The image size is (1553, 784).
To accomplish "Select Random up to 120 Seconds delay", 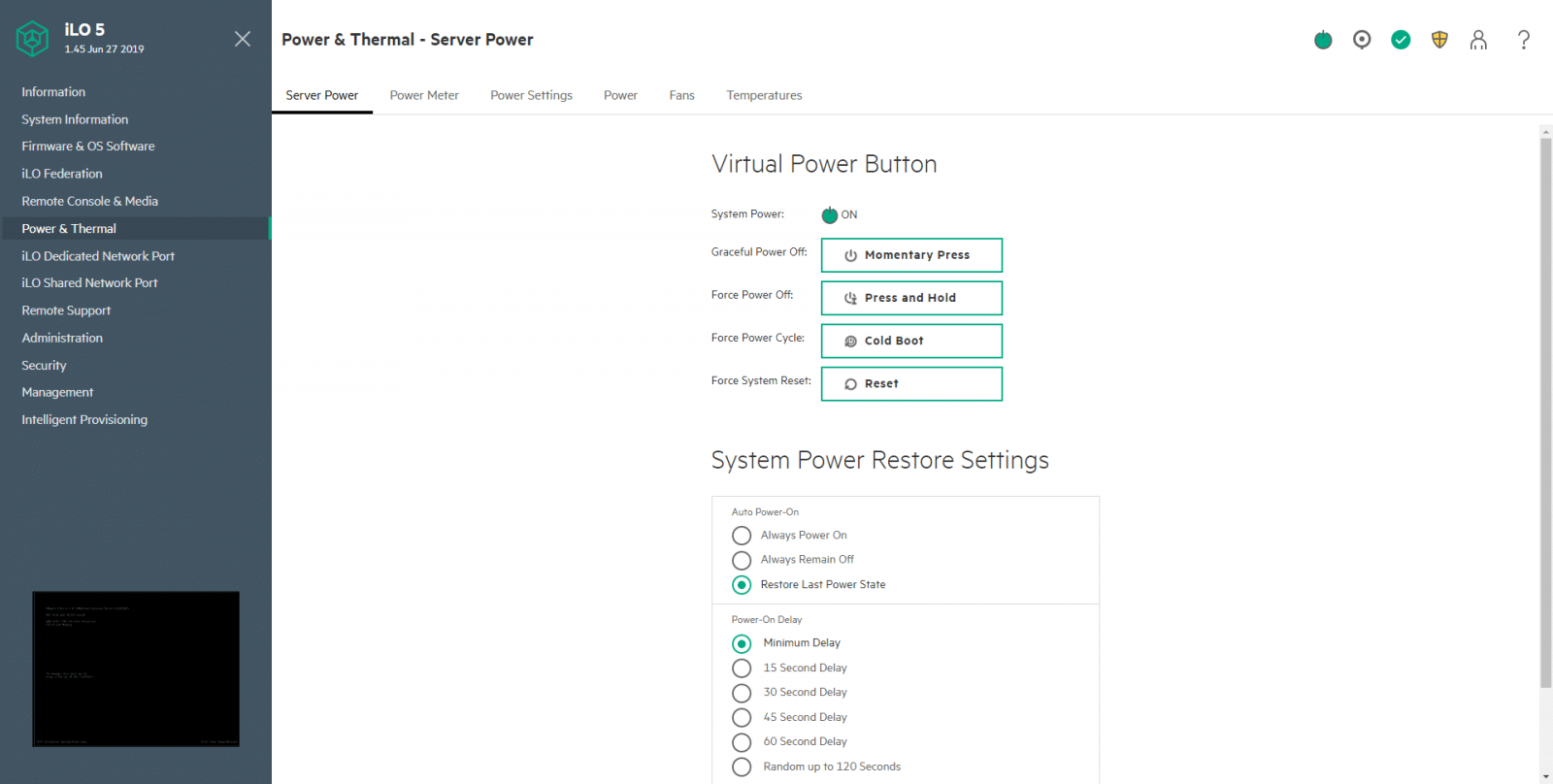I will pyautogui.click(x=742, y=767).
